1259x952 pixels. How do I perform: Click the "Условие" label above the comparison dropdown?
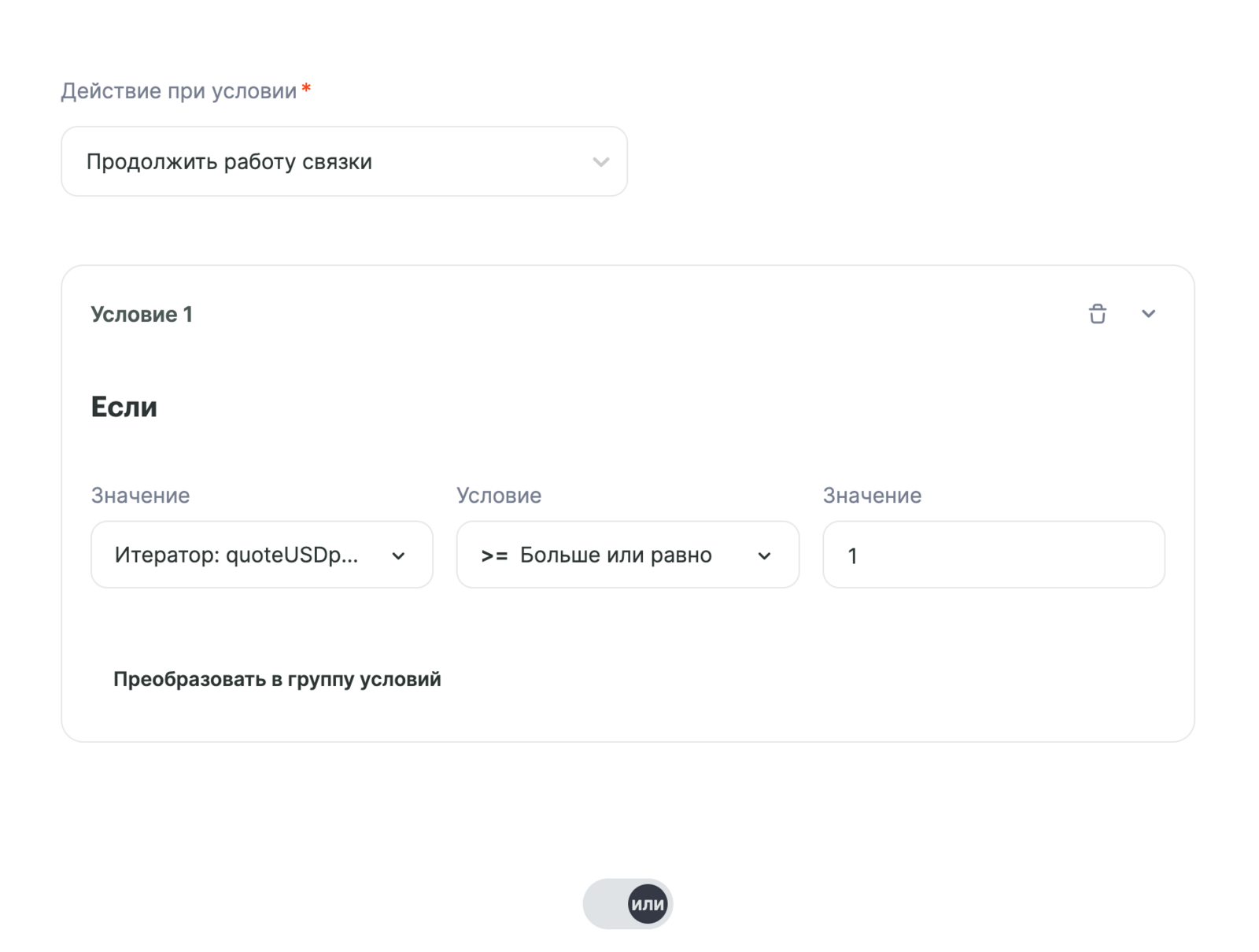click(x=499, y=495)
